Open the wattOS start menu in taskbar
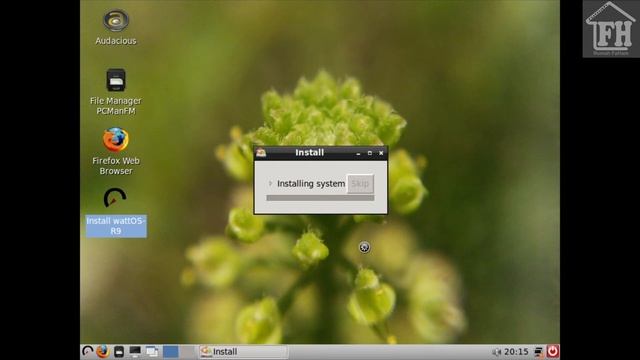This screenshot has width=640, height=360. pos(87,351)
